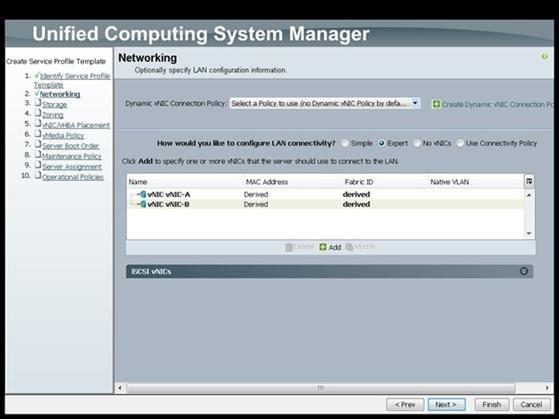559x419 pixels.
Task: Select the vNIC vNIC-B row
Action: [325, 204]
